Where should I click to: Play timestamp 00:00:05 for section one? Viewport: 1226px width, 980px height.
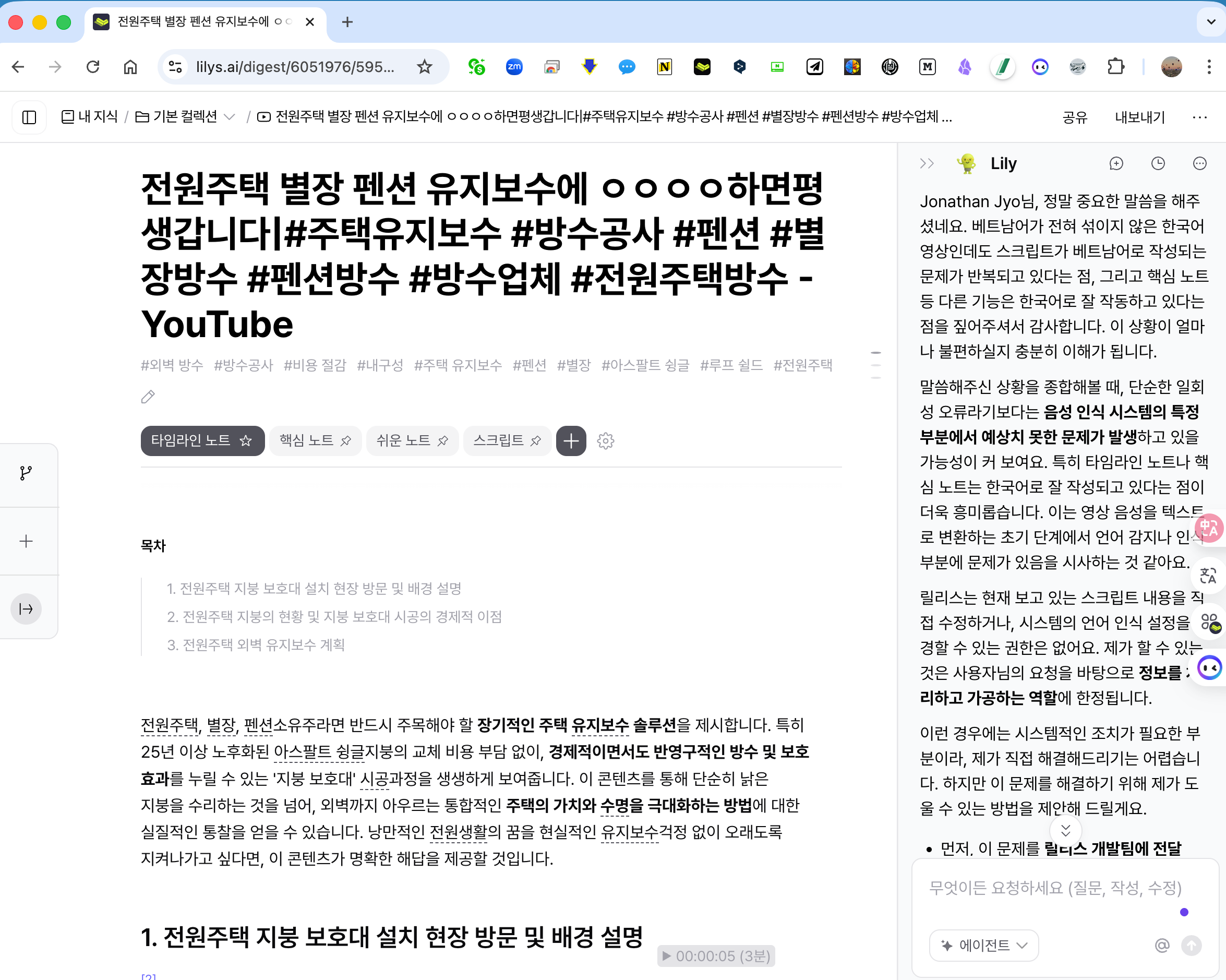point(716,956)
